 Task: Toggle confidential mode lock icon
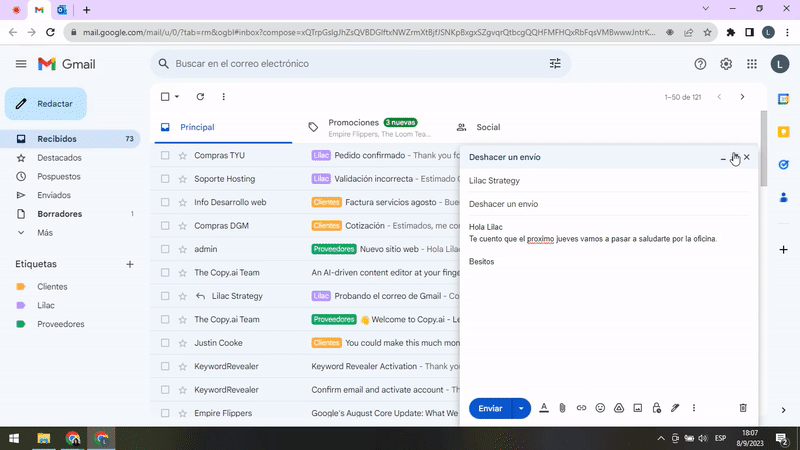click(657, 408)
